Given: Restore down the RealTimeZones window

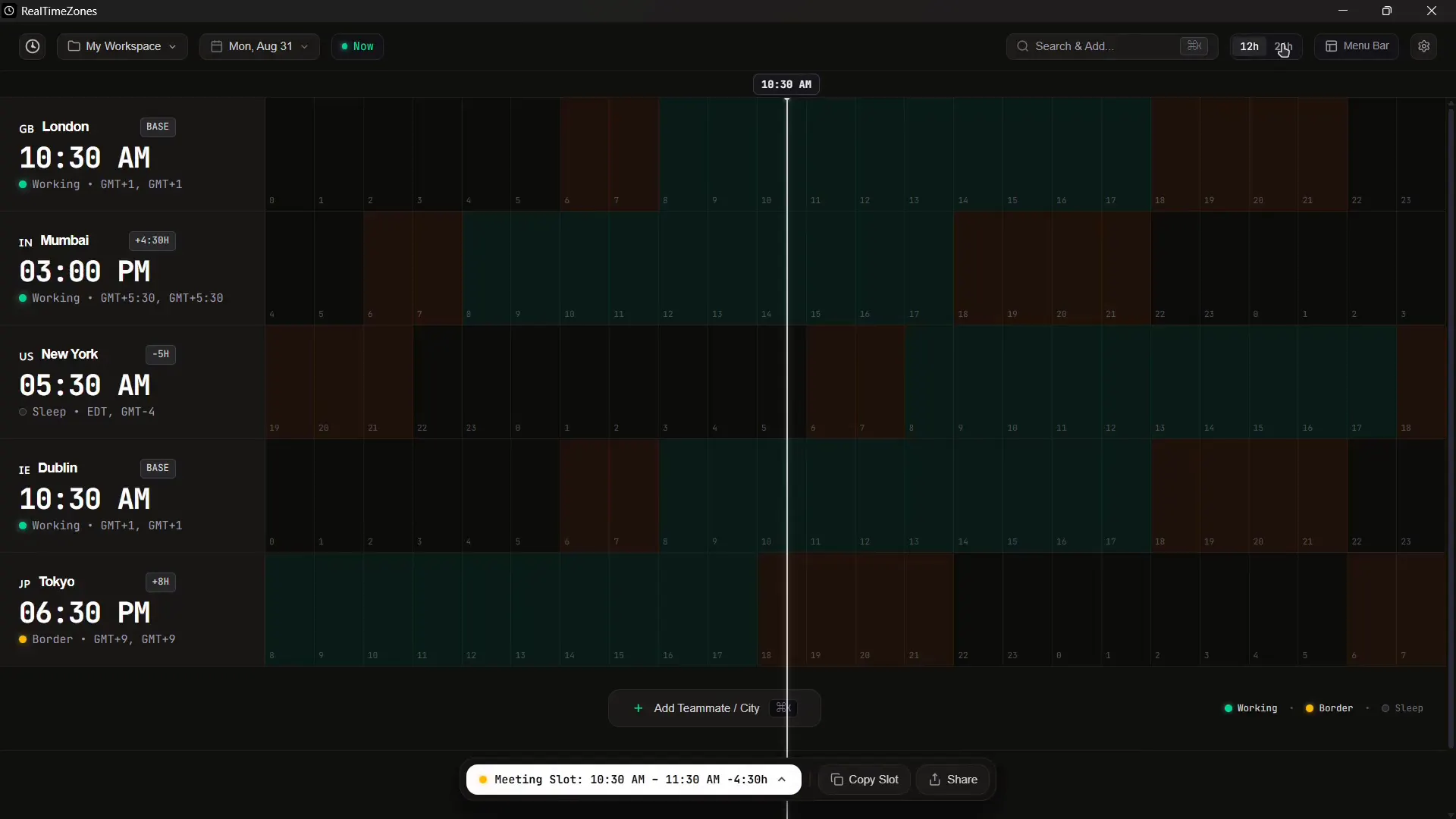Looking at the screenshot, I should 1387,11.
